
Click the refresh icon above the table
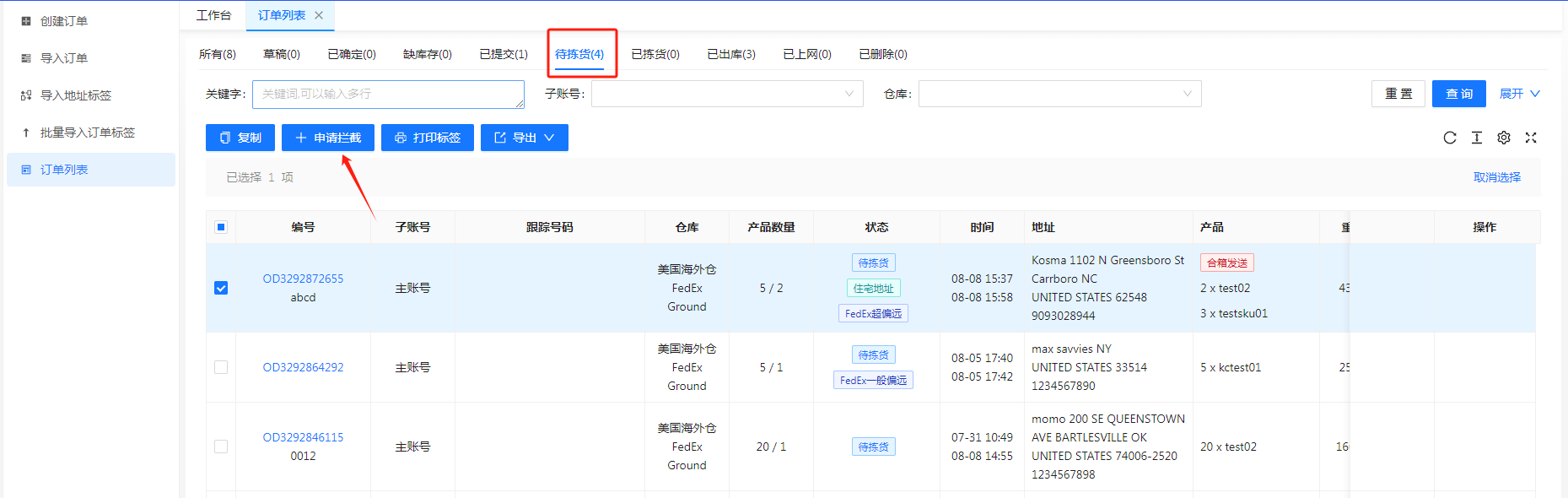1450,138
